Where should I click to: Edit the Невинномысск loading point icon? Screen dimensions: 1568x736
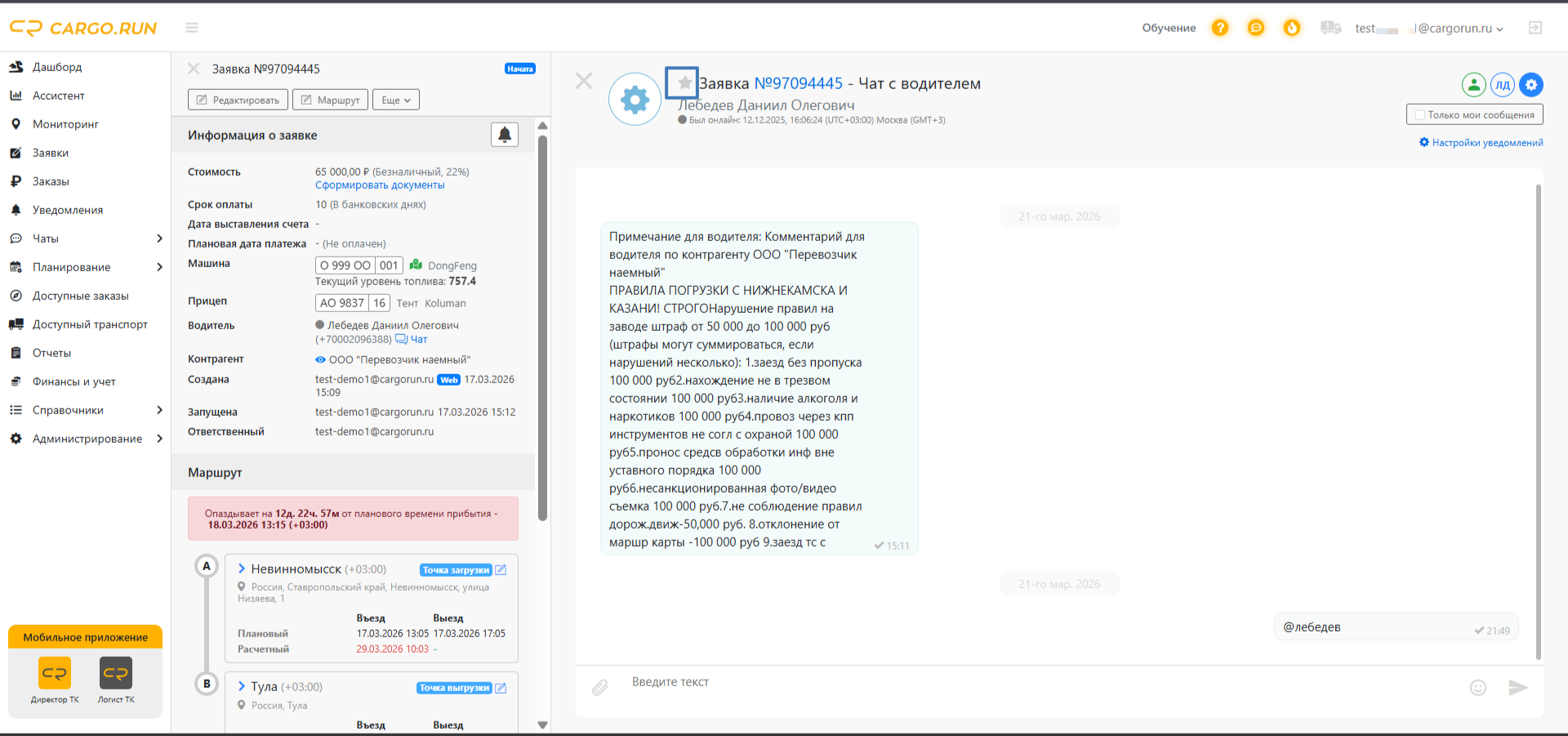click(501, 570)
